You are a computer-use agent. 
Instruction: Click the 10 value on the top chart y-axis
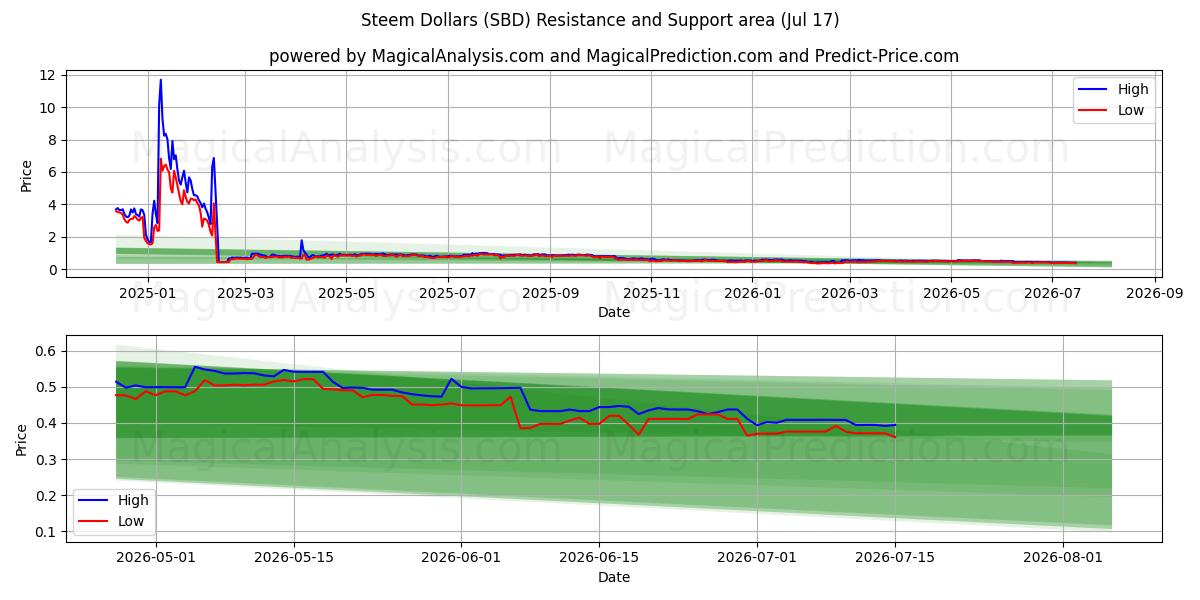[x=48, y=108]
